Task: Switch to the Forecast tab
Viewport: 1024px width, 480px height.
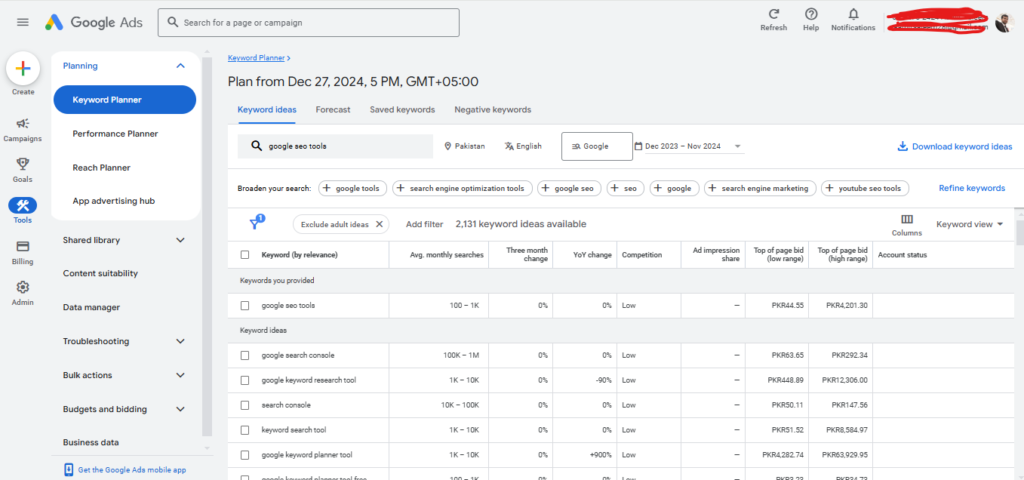Action: click(x=333, y=110)
